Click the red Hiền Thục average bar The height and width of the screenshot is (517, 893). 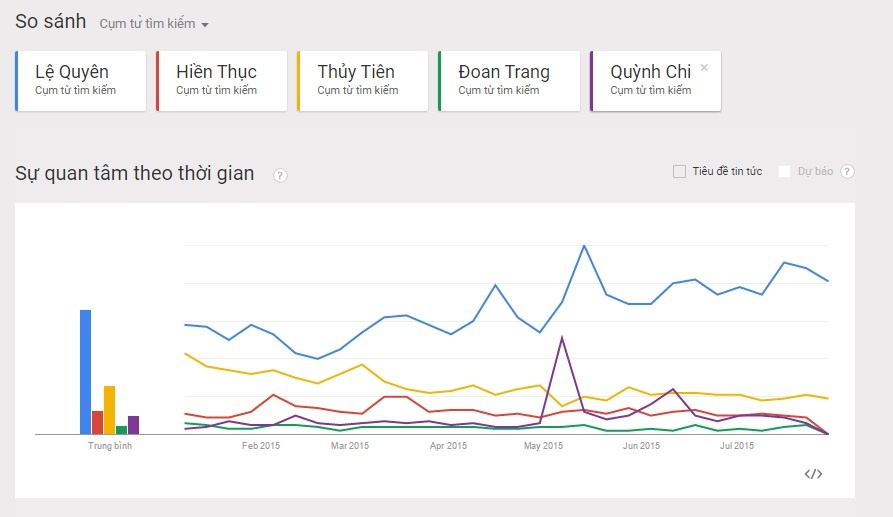pyautogui.click(x=98, y=423)
